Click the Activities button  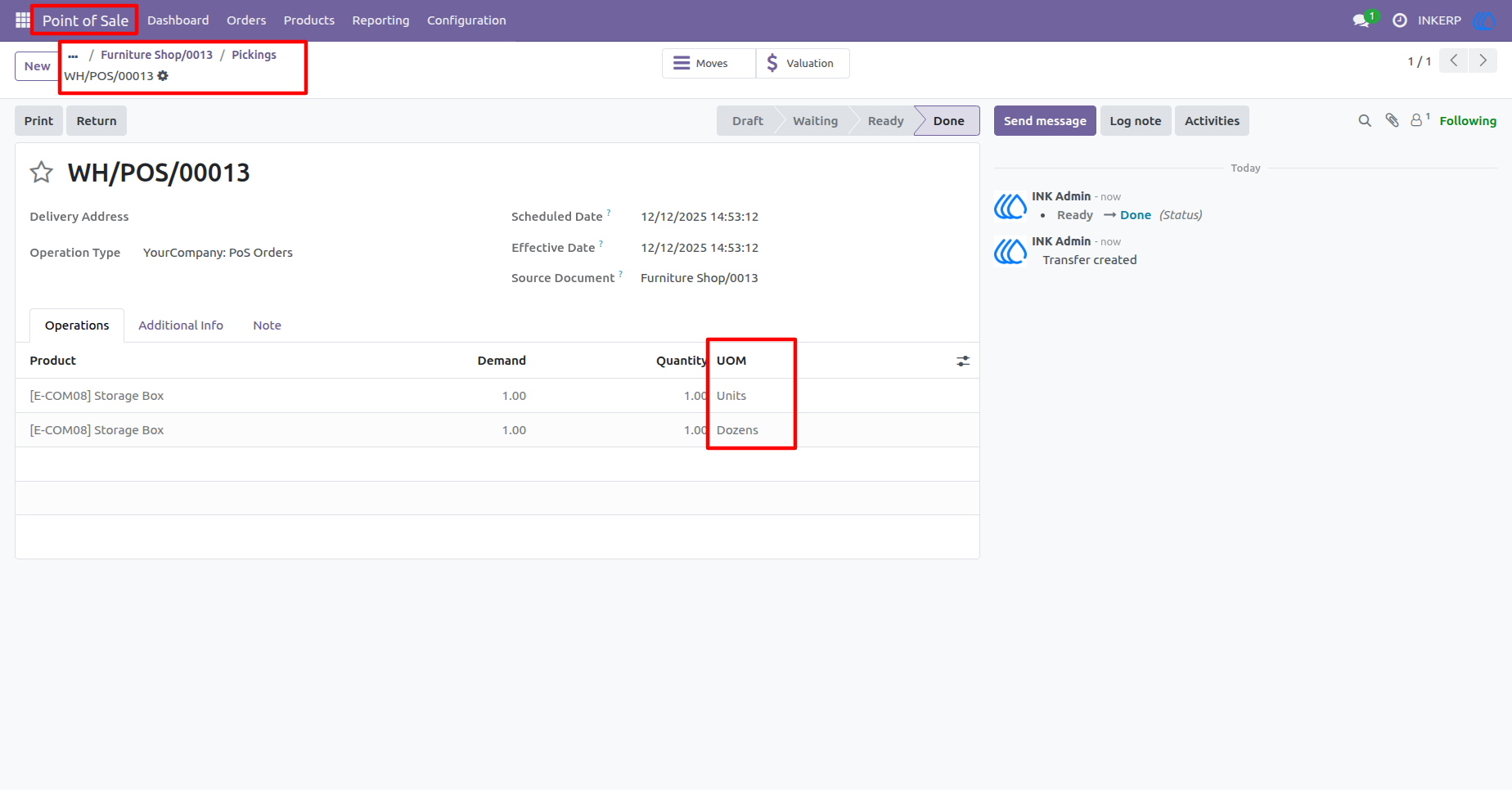click(1212, 121)
